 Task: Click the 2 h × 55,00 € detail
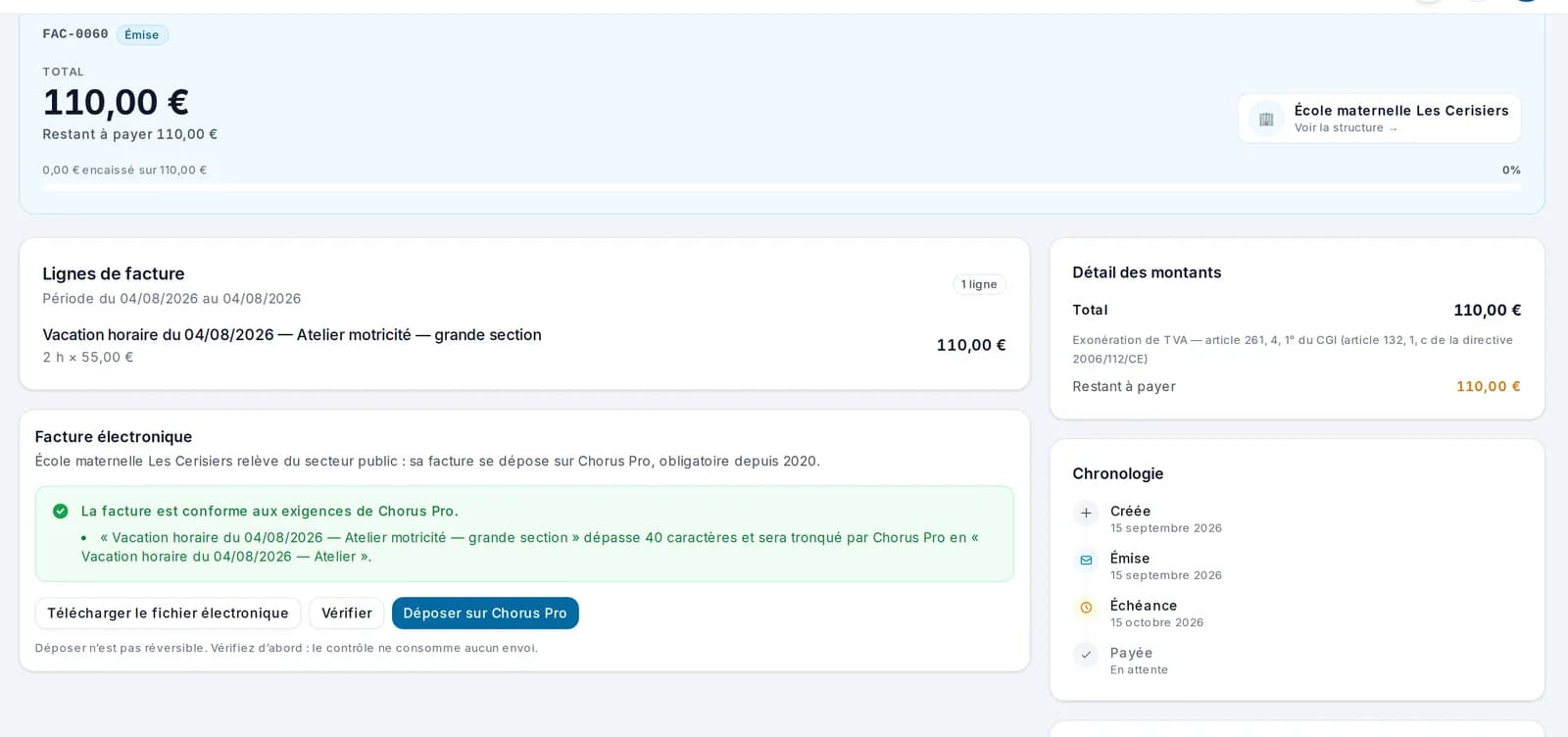click(88, 358)
